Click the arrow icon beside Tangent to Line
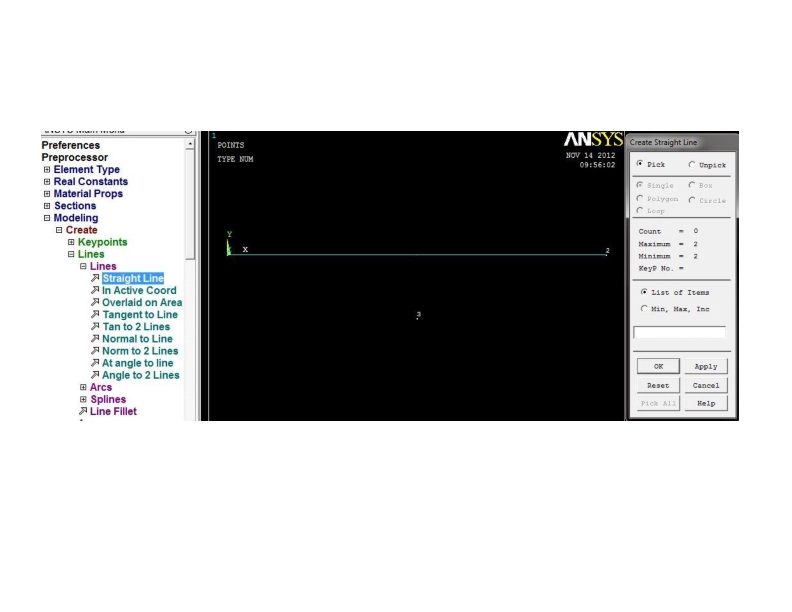The width and height of the screenshot is (792, 612). point(95,315)
